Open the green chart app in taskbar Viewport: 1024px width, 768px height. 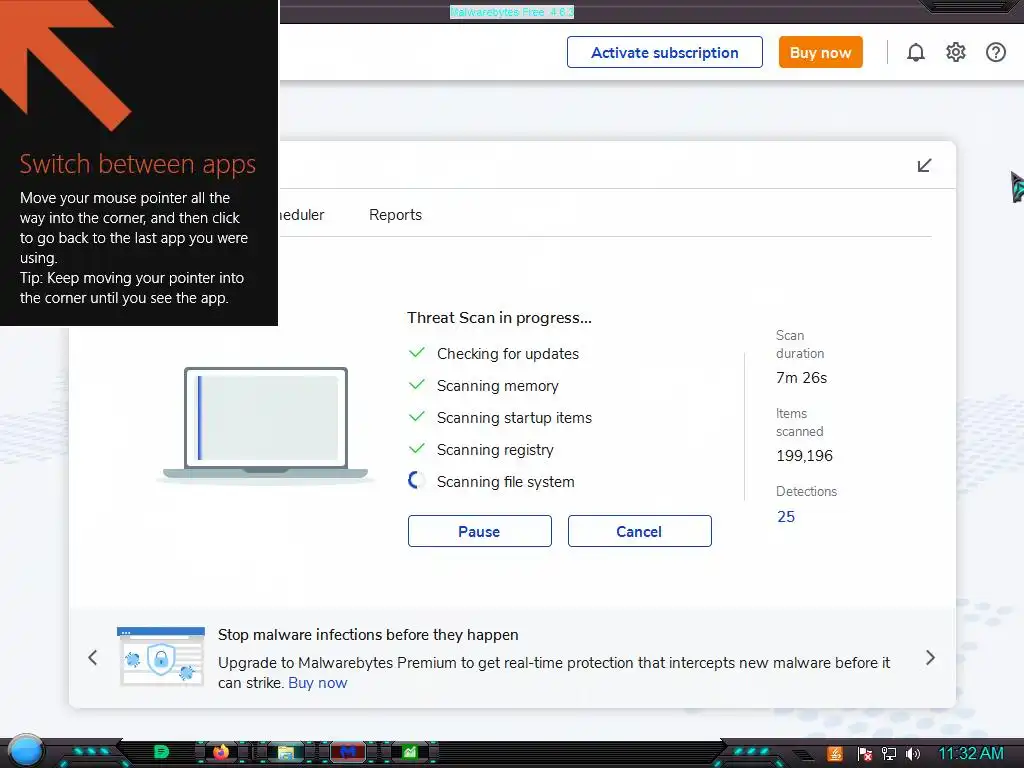409,752
